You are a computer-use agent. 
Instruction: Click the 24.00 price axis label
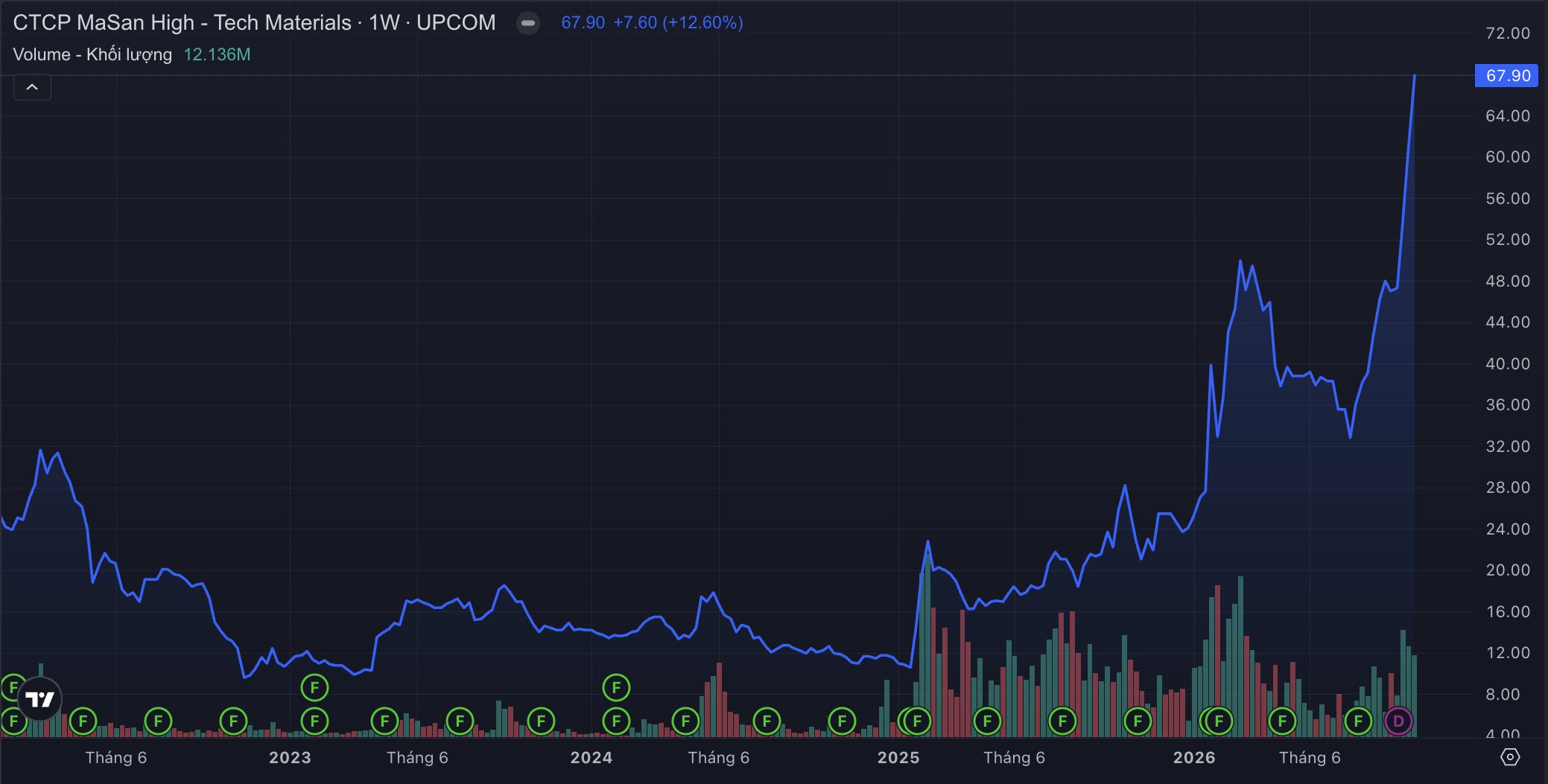tap(1508, 529)
